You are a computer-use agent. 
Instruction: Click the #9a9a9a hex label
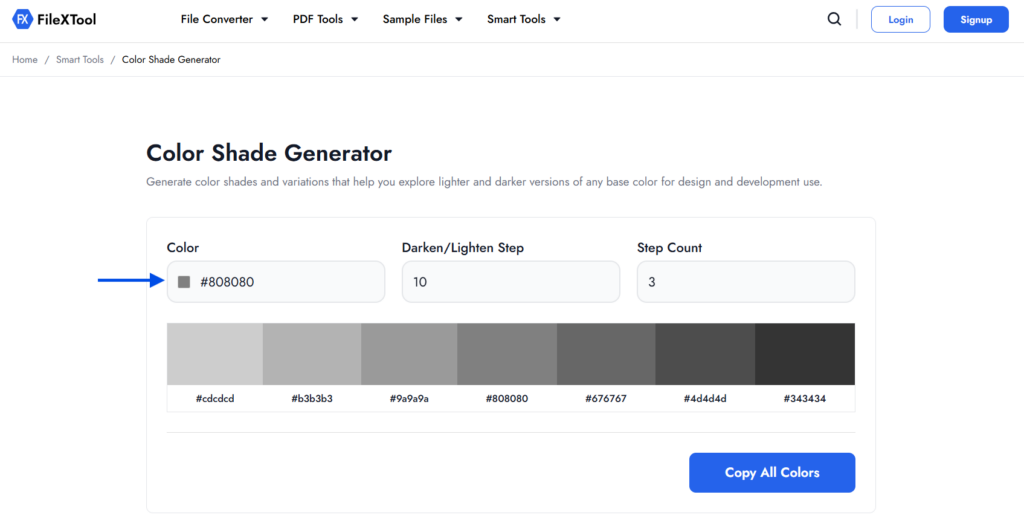point(409,399)
